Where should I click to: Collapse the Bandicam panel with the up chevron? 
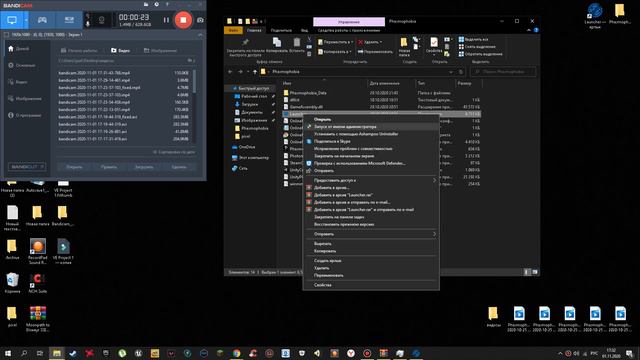click(200, 35)
